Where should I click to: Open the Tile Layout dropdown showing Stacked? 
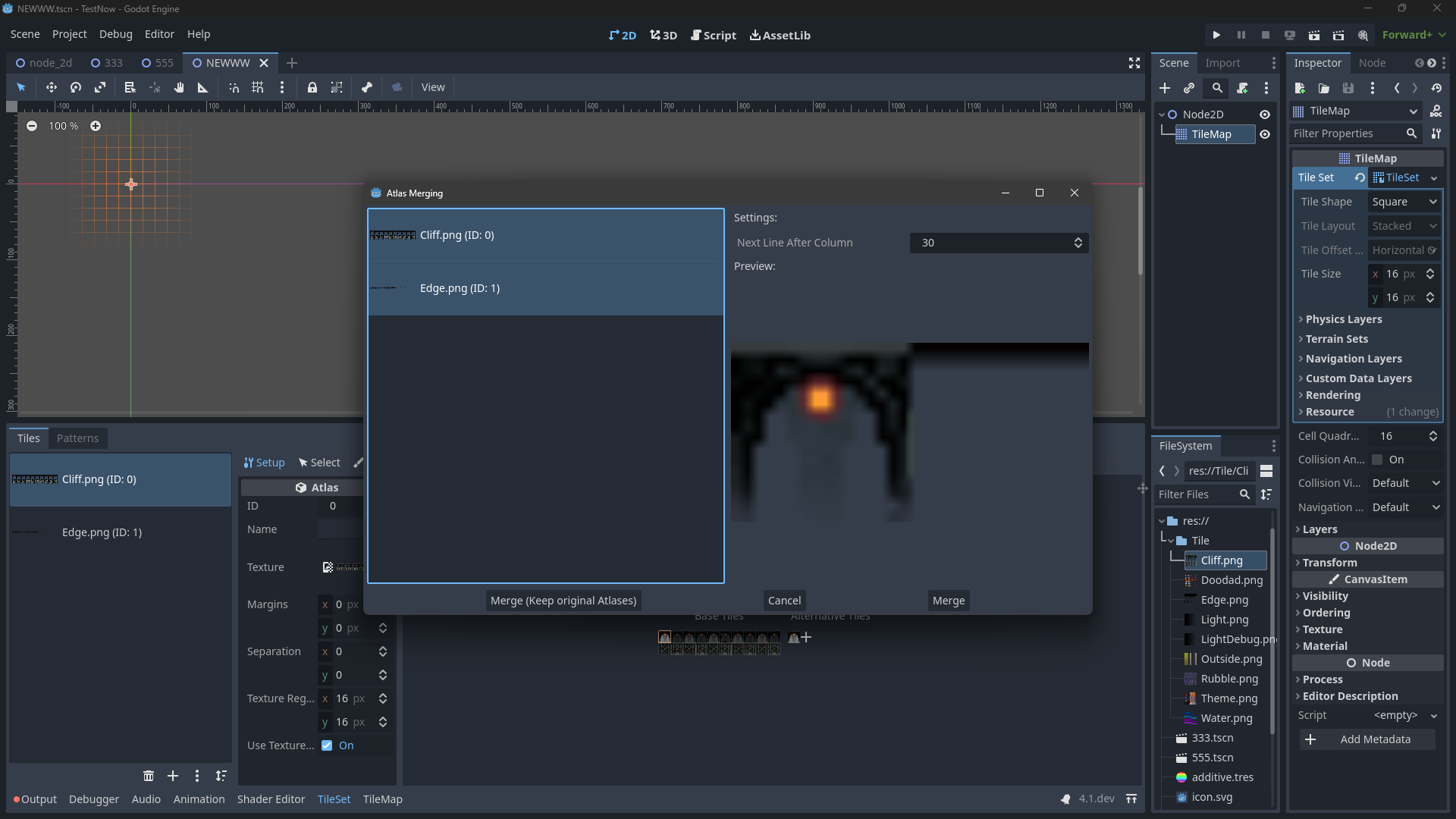(x=1403, y=225)
